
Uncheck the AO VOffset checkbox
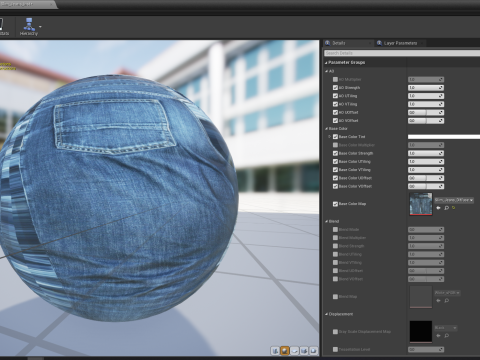point(335,120)
